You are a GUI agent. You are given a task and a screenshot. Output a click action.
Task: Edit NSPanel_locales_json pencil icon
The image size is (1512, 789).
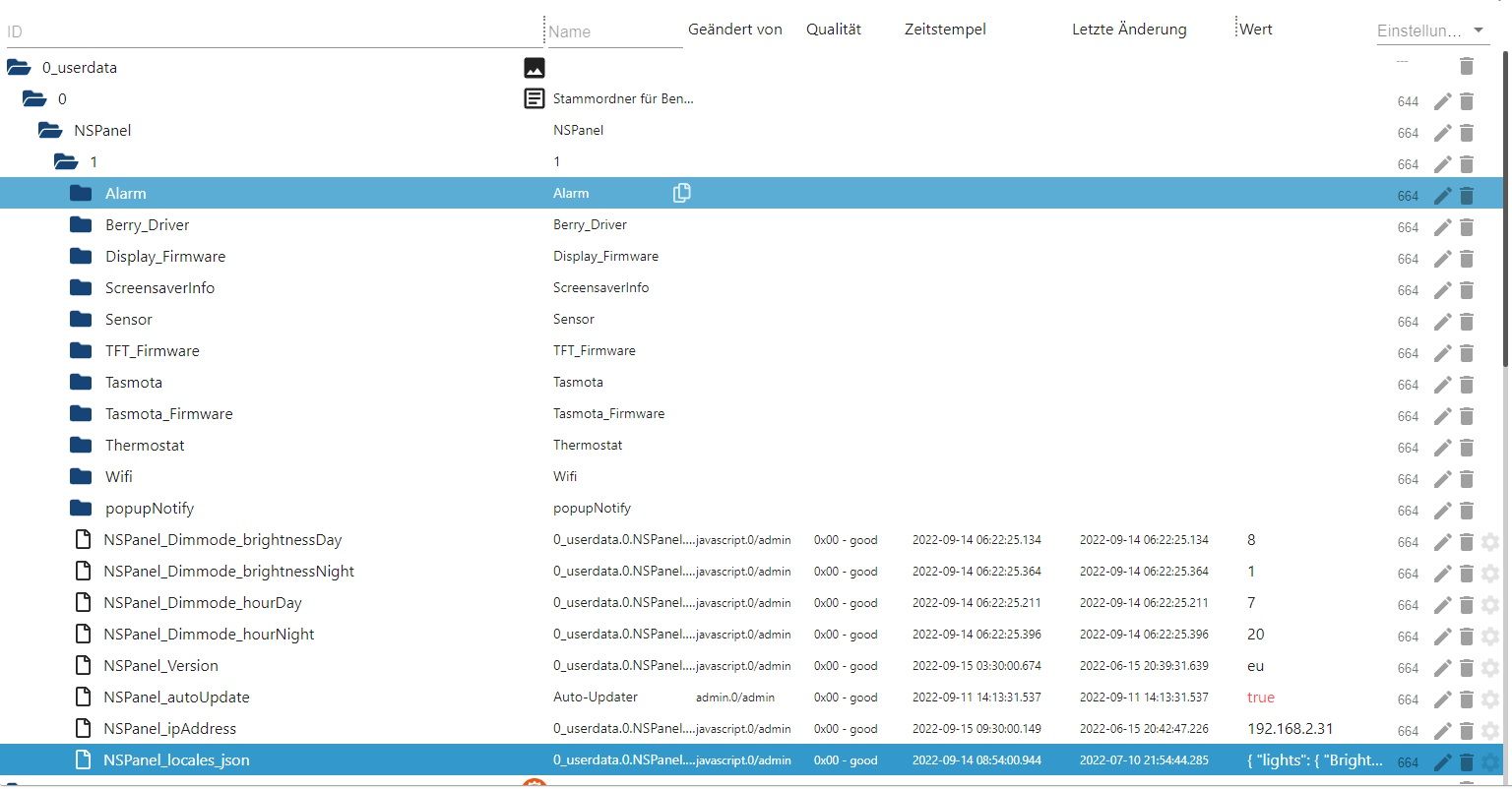tap(1442, 762)
